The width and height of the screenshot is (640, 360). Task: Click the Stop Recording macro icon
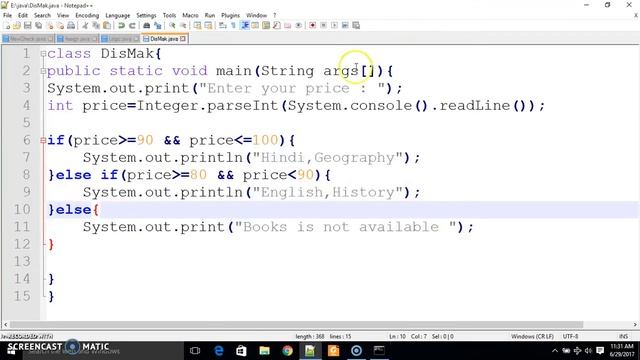(323, 25)
